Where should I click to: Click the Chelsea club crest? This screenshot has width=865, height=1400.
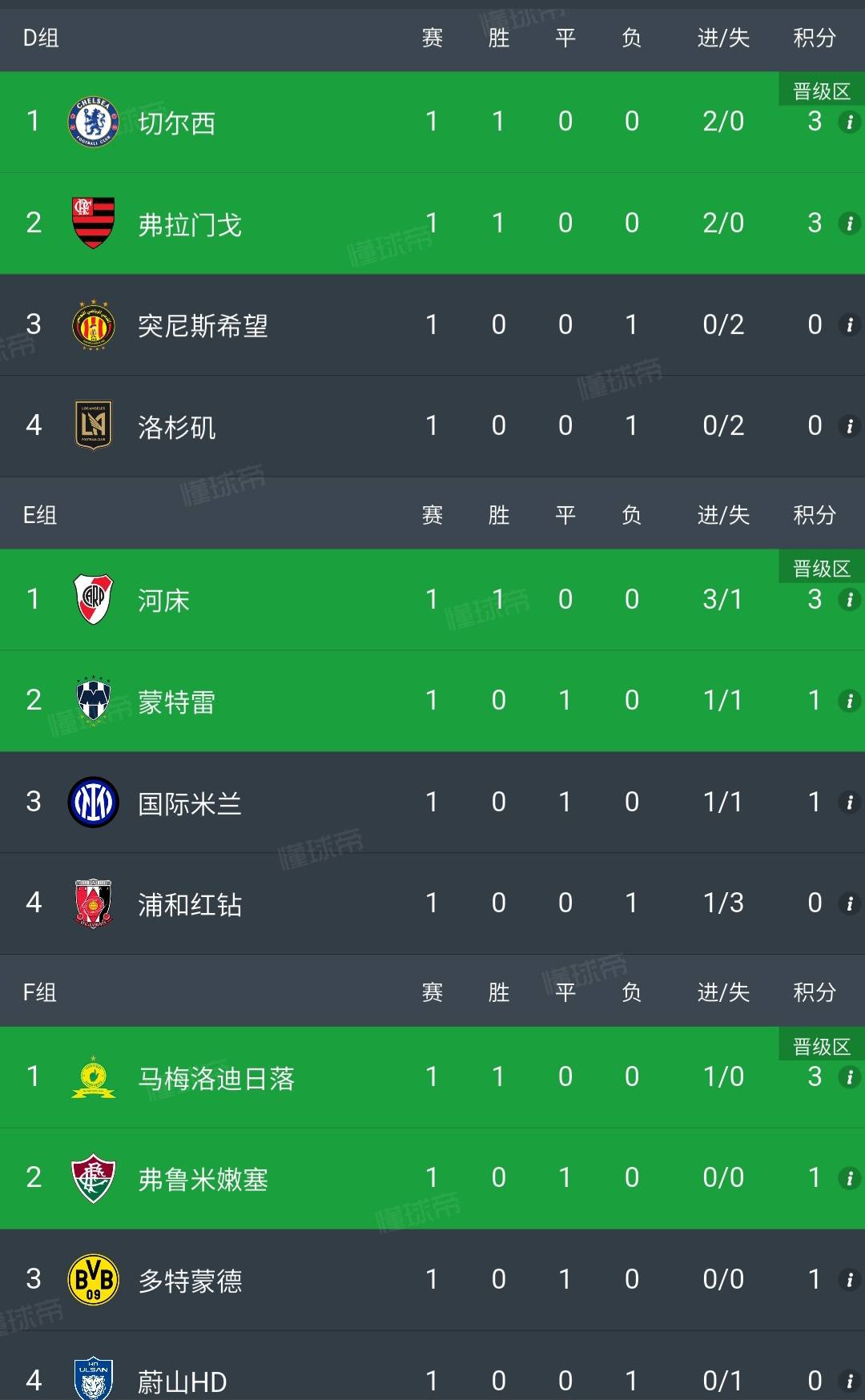(x=93, y=122)
